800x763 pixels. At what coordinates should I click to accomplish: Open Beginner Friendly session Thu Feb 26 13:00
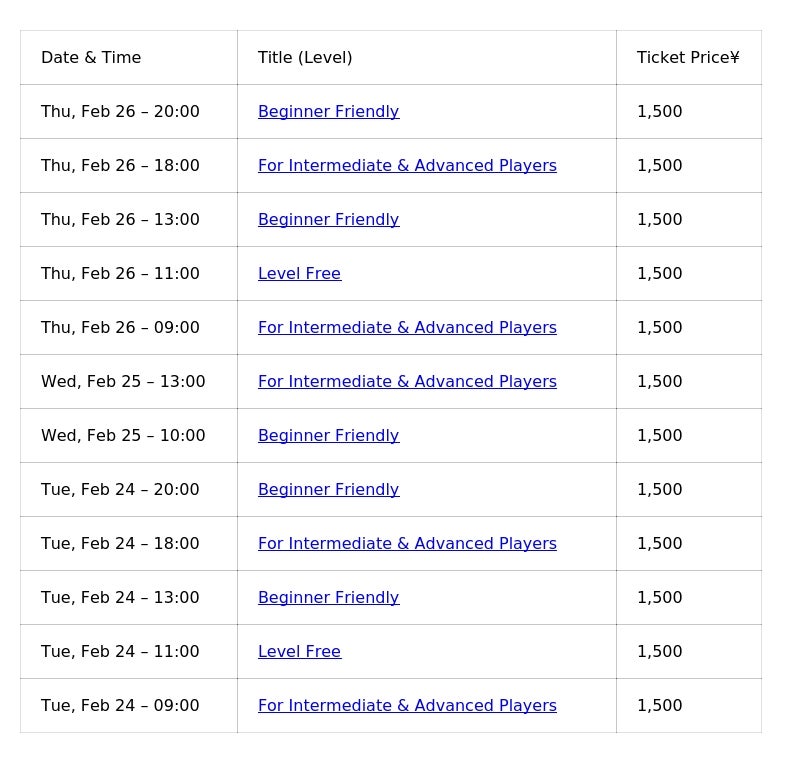click(328, 220)
